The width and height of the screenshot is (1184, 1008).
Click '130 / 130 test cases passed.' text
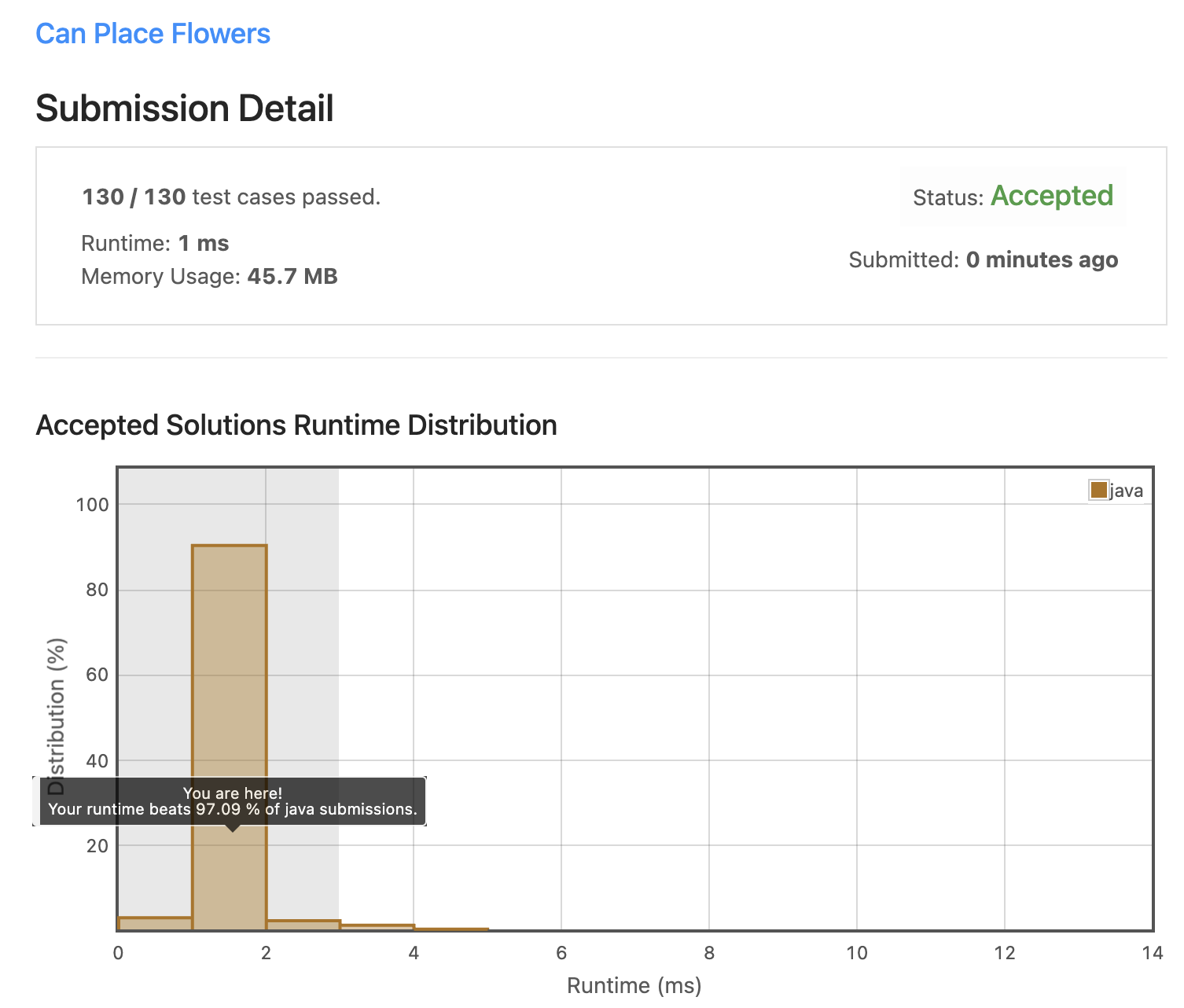click(x=231, y=197)
